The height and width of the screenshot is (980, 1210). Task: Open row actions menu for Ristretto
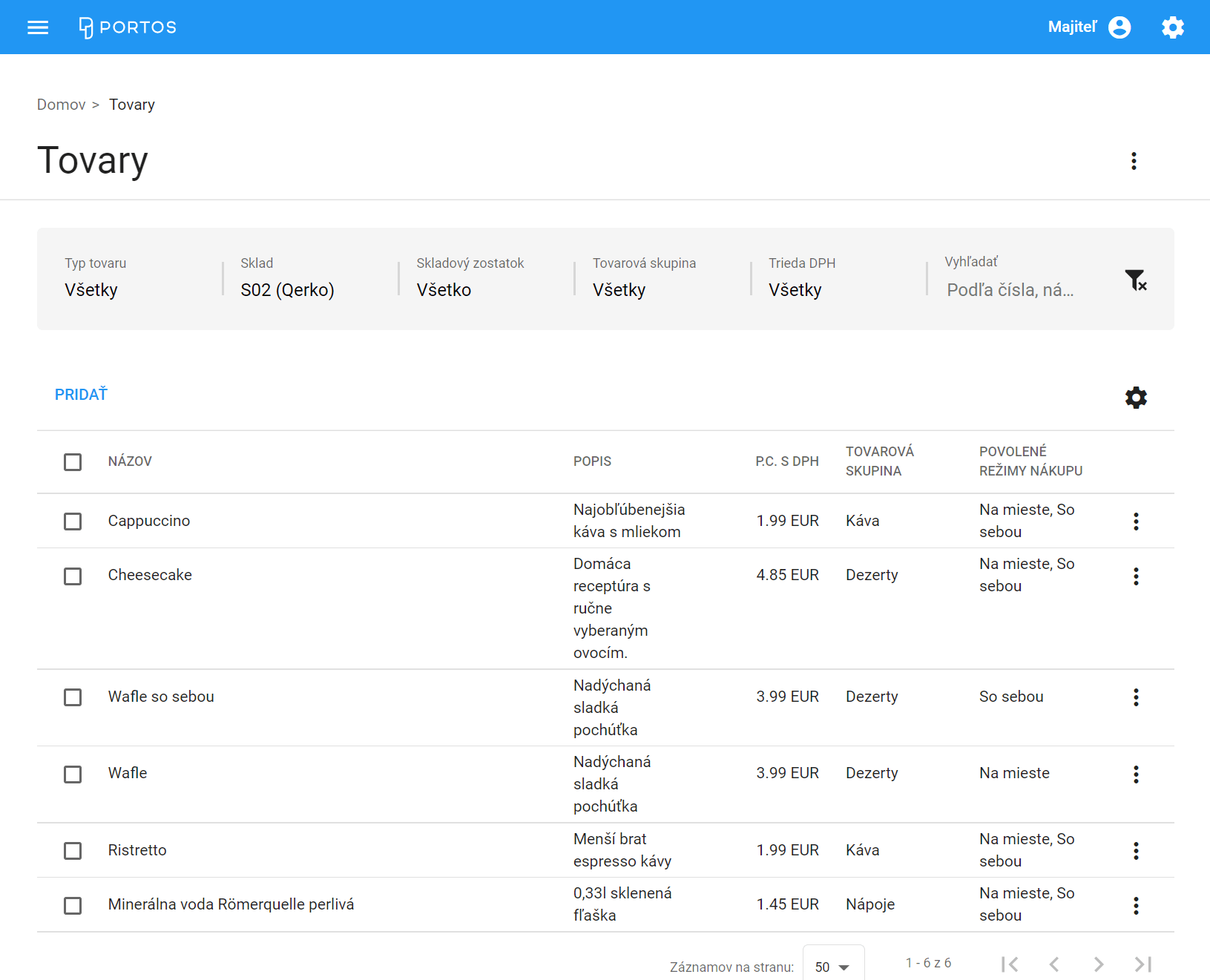point(1135,851)
